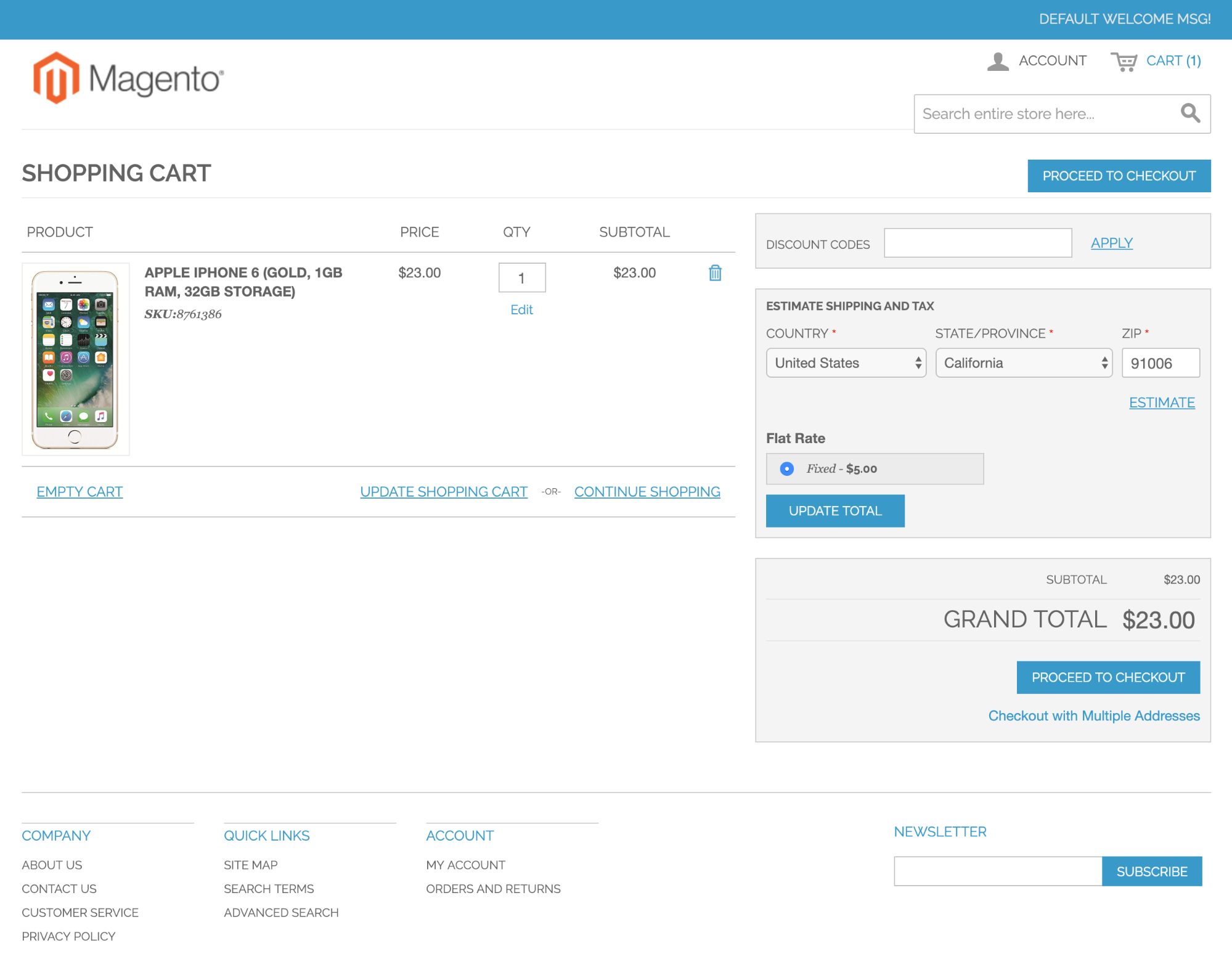Open SITE MAP footer link
The height and width of the screenshot is (959, 1232).
[251, 865]
